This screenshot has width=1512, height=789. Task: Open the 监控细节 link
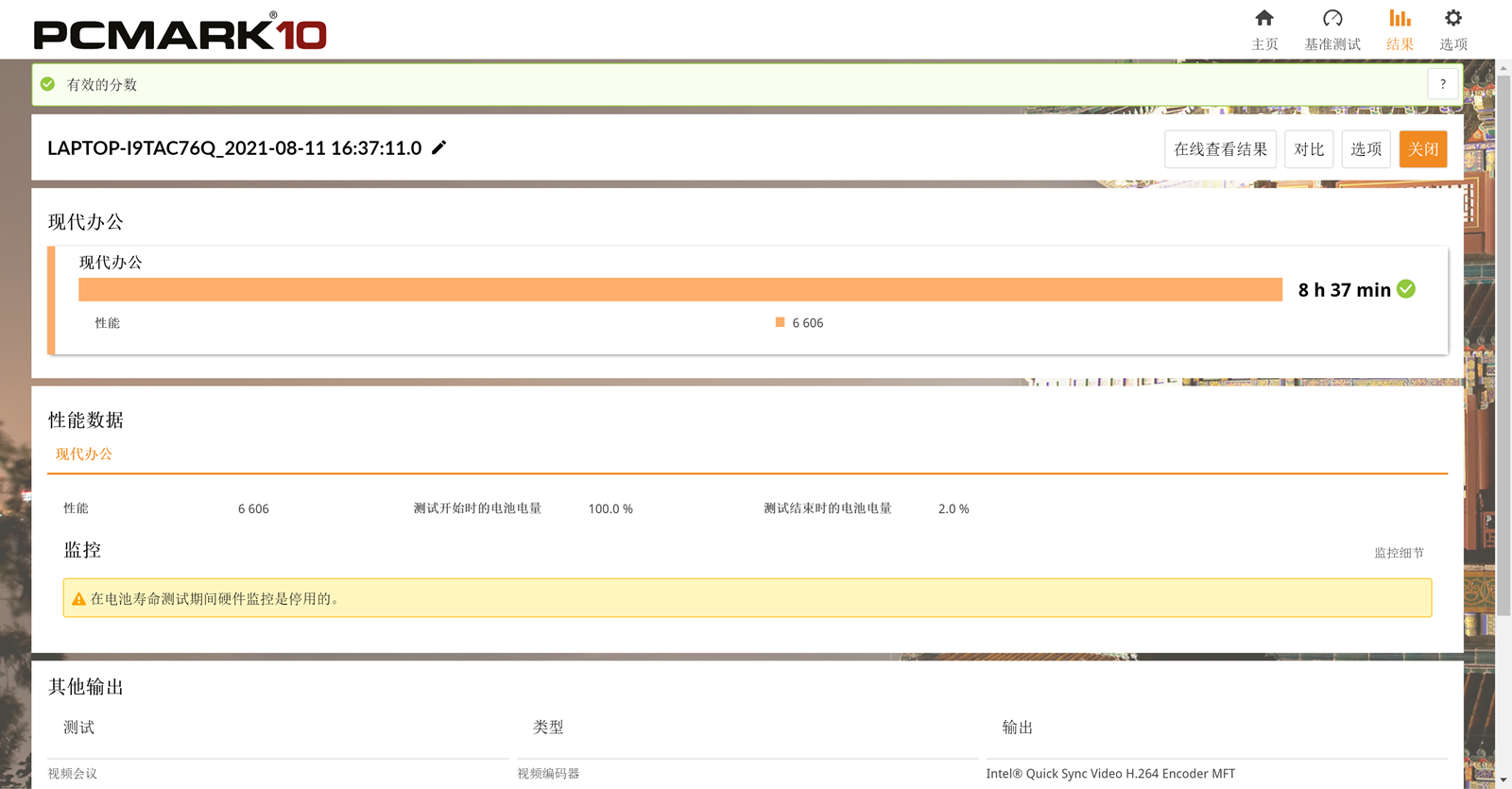point(1399,553)
